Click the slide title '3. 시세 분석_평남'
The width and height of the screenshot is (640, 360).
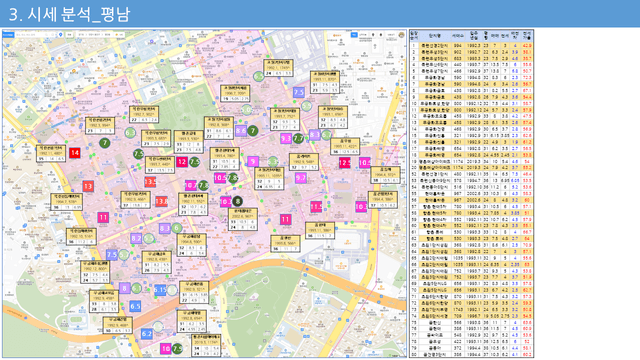pyautogui.click(x=69, y=14)
